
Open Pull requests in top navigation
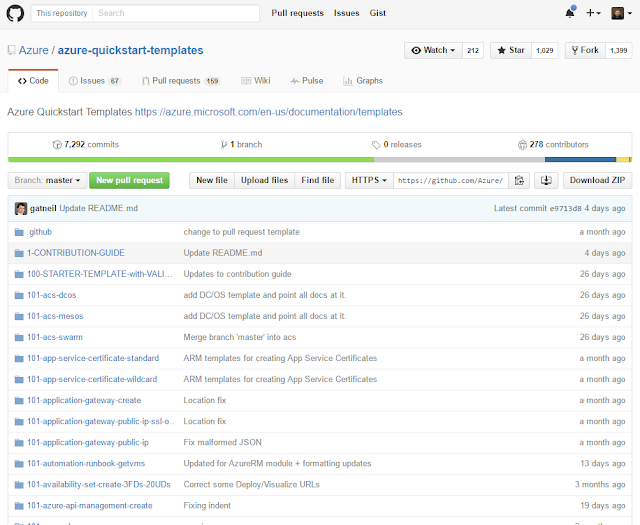pos(297,13)
